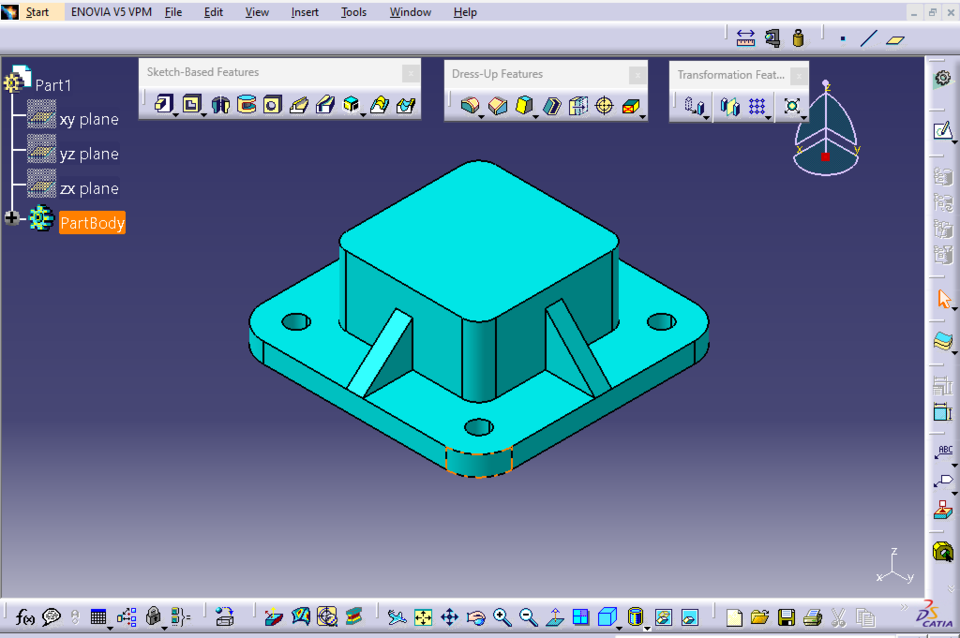Select the Mirror tool in Transformation Features
Viewport: 960px width, 638px height.
[x=729, y=105]
